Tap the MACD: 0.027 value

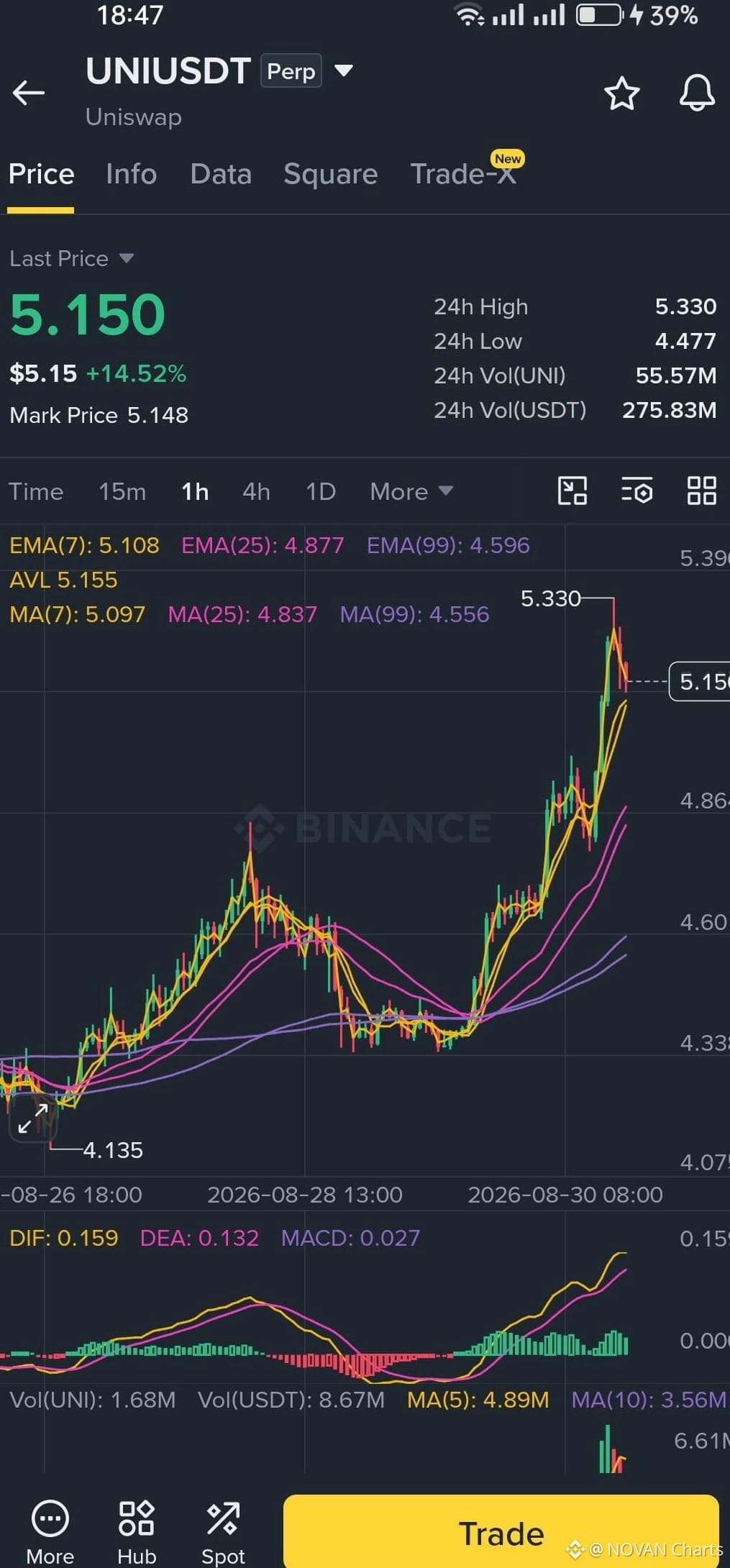(350, 1238)
